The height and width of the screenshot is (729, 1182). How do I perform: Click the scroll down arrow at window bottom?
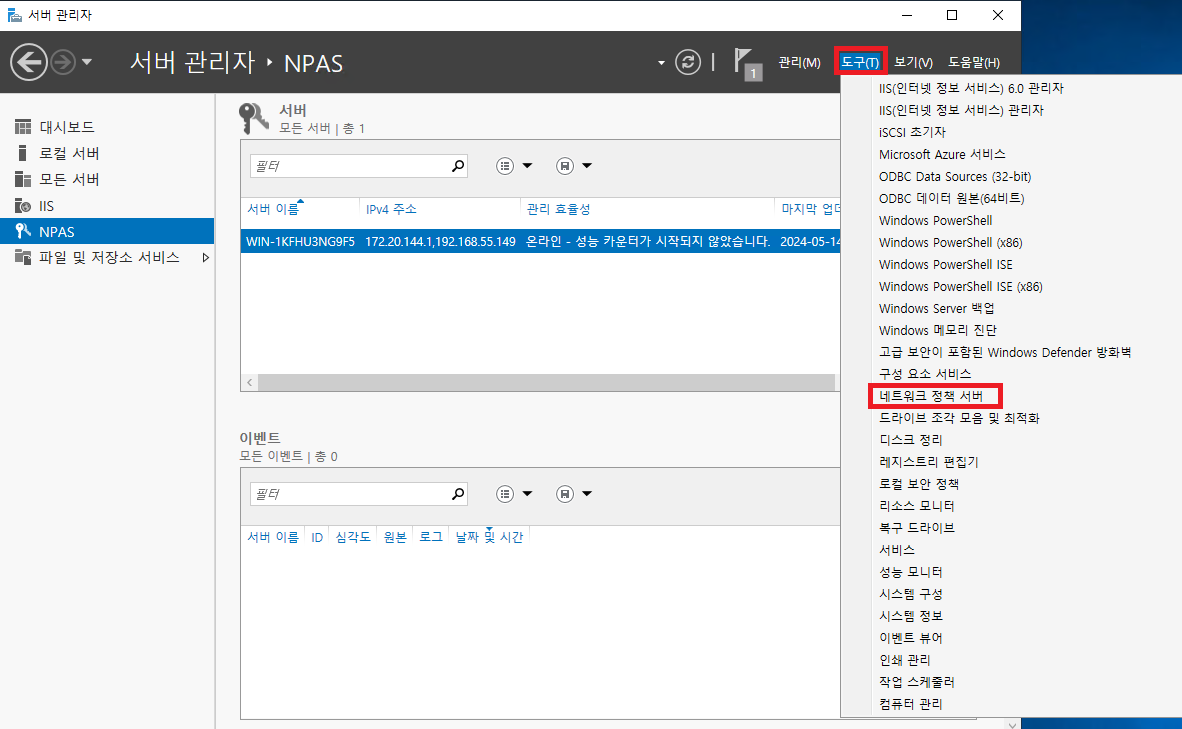tap(1012, 724)
